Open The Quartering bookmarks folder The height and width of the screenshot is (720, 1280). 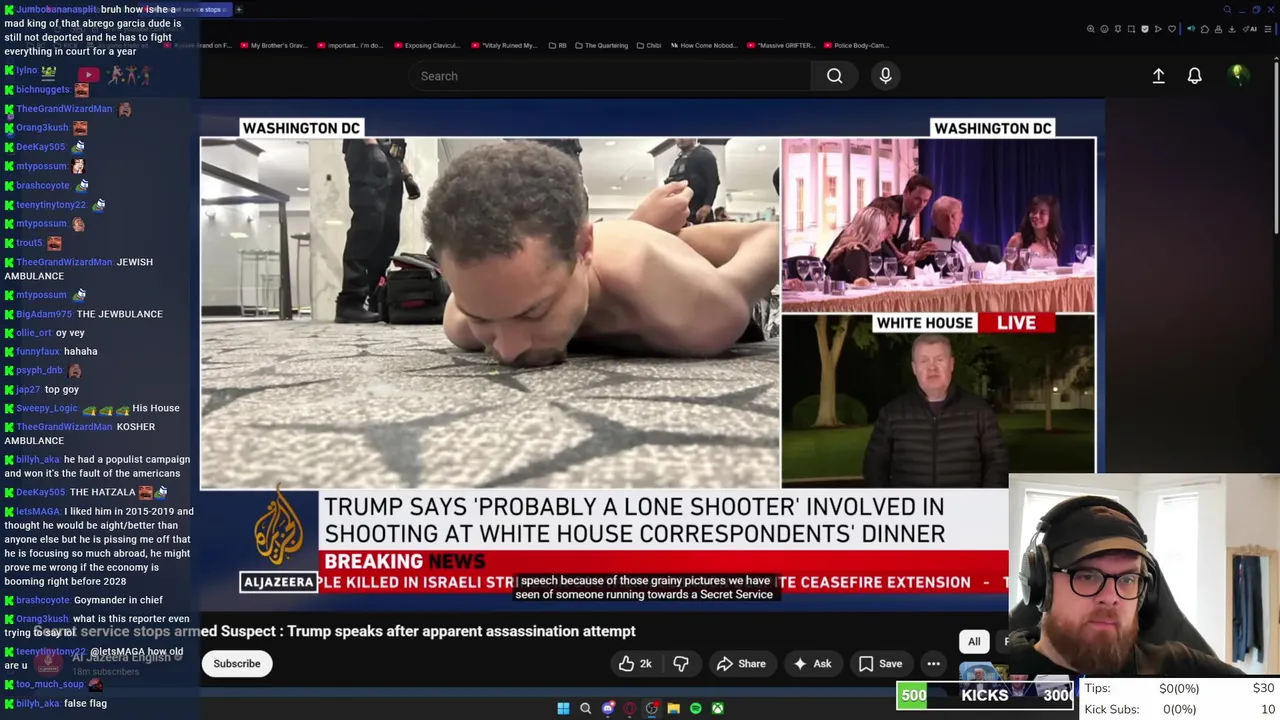(x=601, y=45)
